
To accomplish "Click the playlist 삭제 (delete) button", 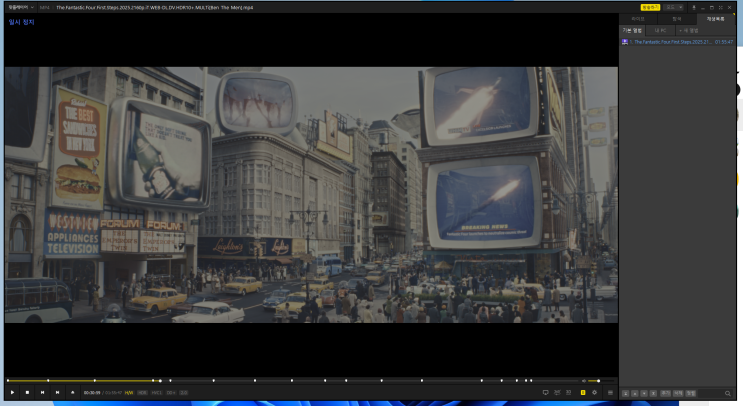I will [678, 394].
